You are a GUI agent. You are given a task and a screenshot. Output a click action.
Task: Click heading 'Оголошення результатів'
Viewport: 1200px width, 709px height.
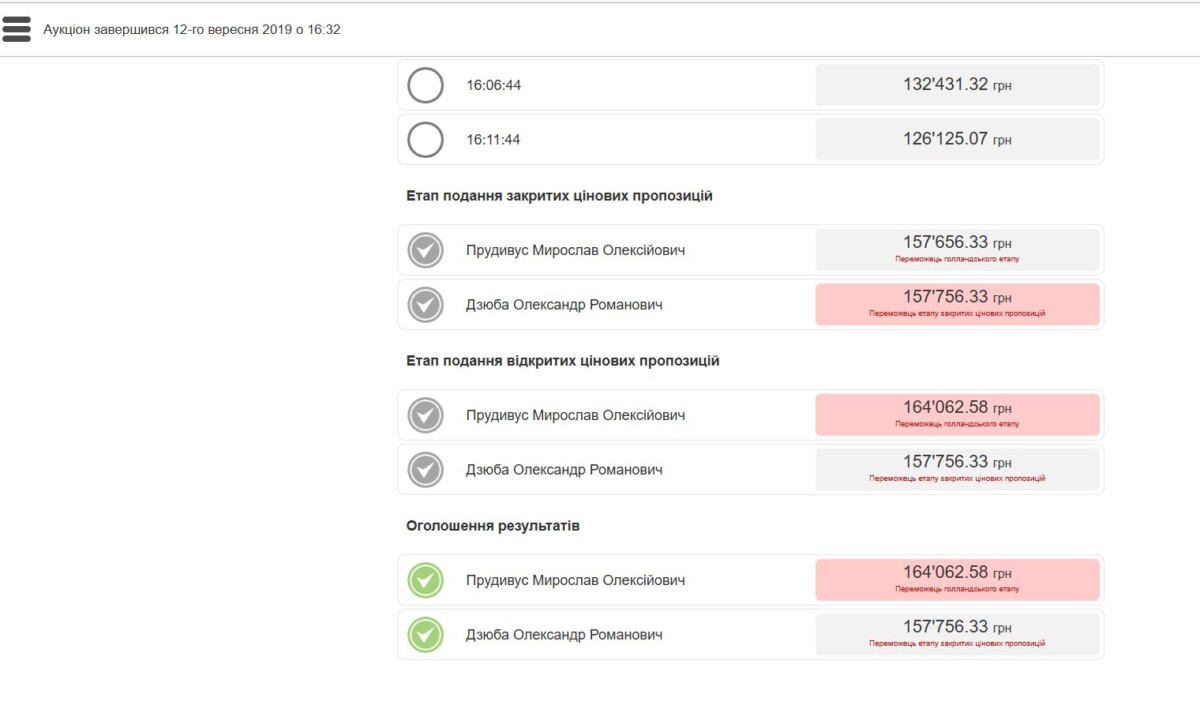click(x=493, y=525)
